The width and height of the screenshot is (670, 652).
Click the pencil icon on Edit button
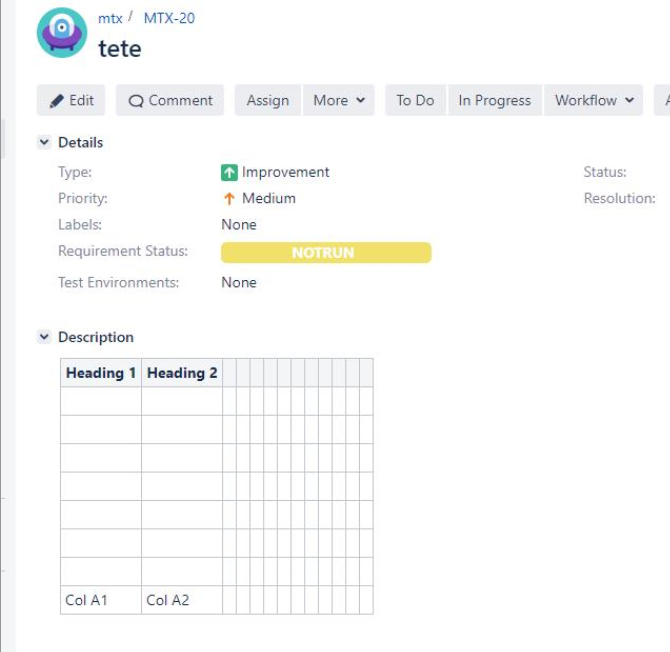(x=57, y=100)
